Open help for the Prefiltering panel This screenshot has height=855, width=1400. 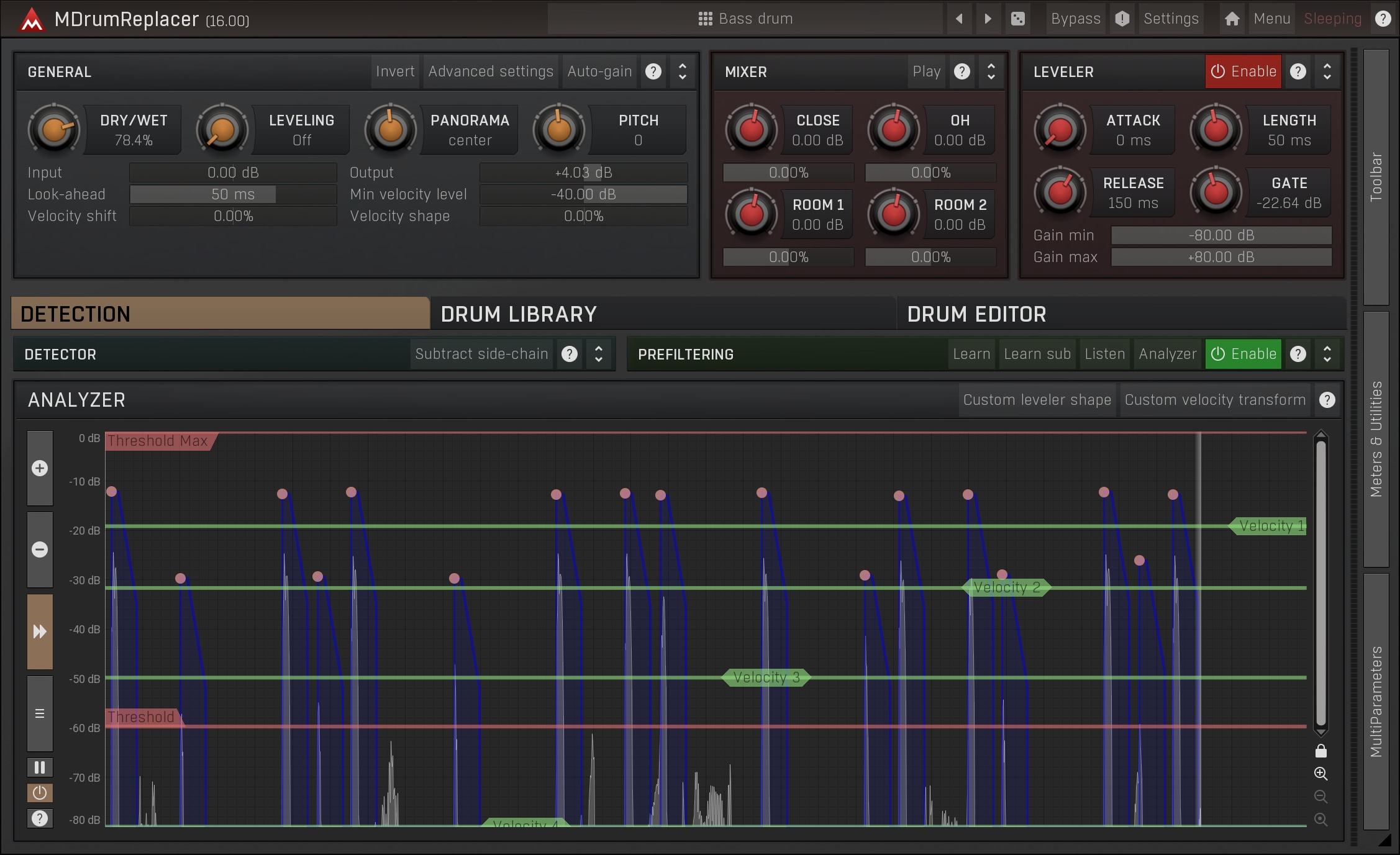coord(1298,354)
